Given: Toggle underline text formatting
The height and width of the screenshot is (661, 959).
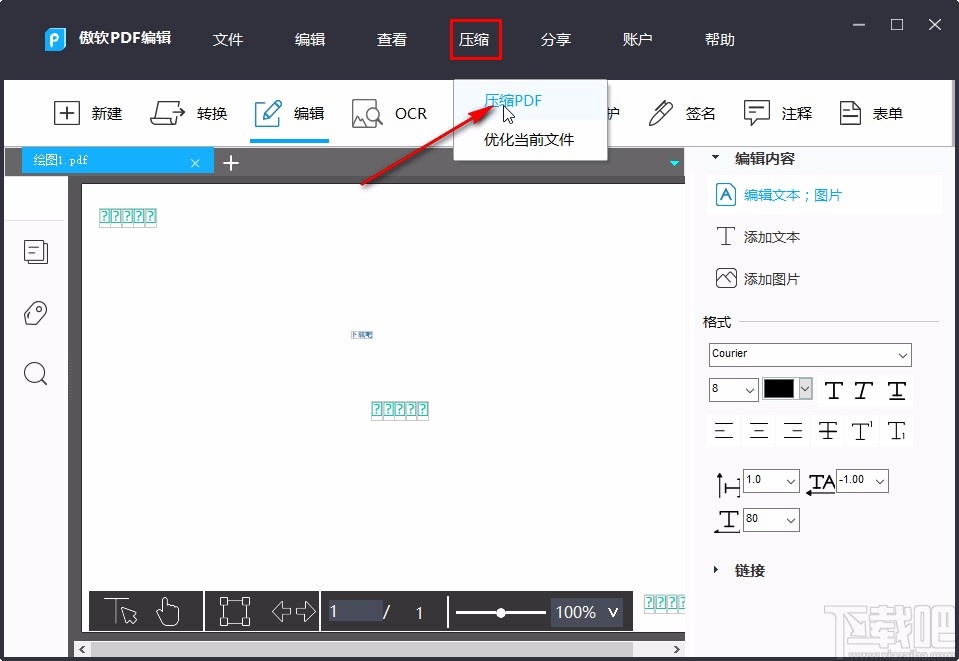Looking at the screenshot, I should 896,390.
